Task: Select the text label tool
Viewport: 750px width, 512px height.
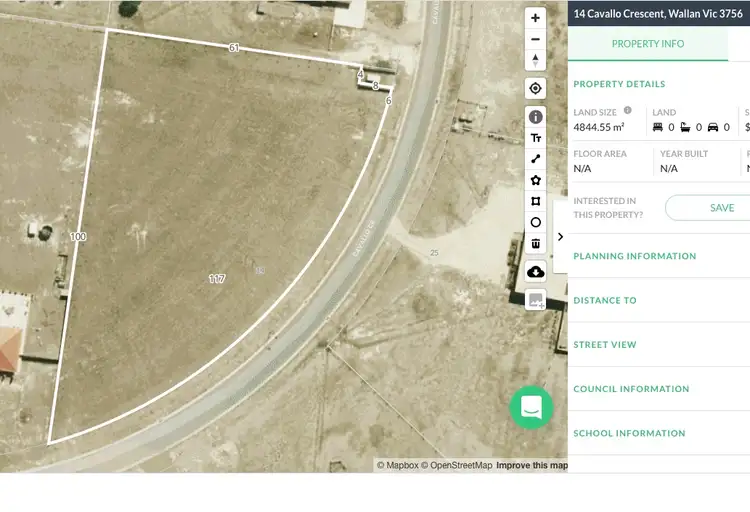Action: 536,138
